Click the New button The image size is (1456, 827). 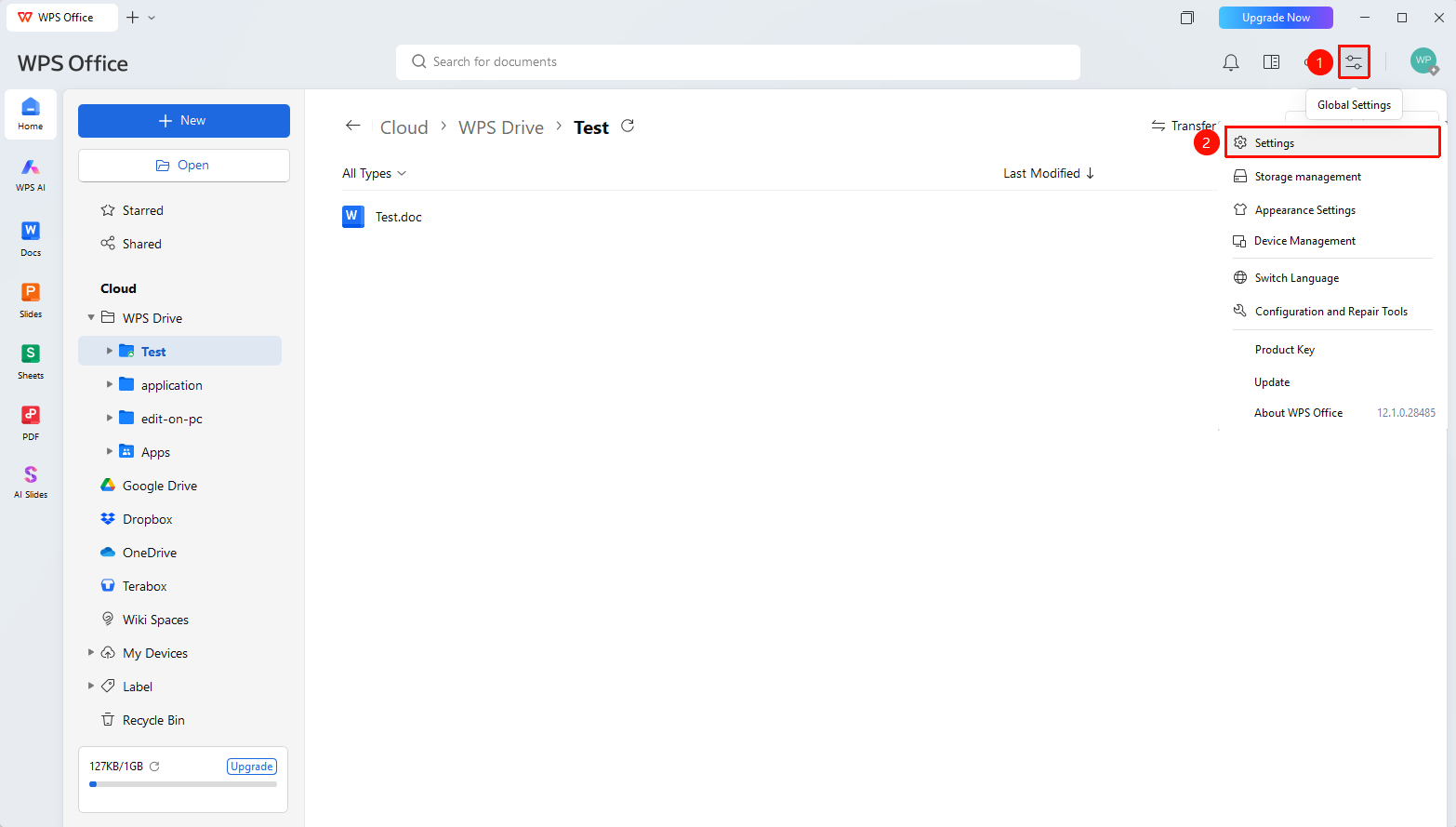click(x=184, y=121)
